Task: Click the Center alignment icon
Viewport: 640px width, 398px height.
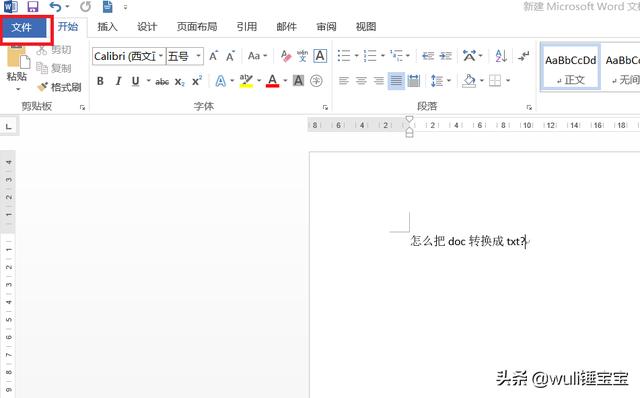Action: point(361,81)
